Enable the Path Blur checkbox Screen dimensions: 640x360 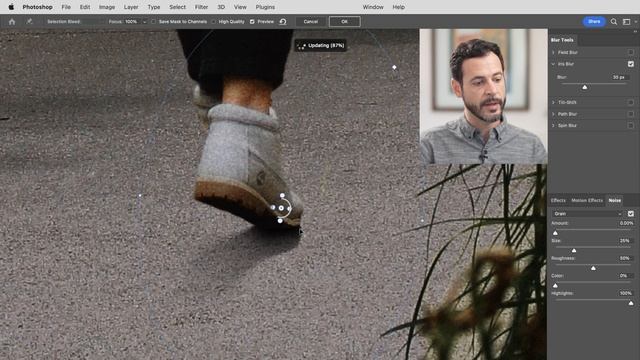click(x=631, y=114)
